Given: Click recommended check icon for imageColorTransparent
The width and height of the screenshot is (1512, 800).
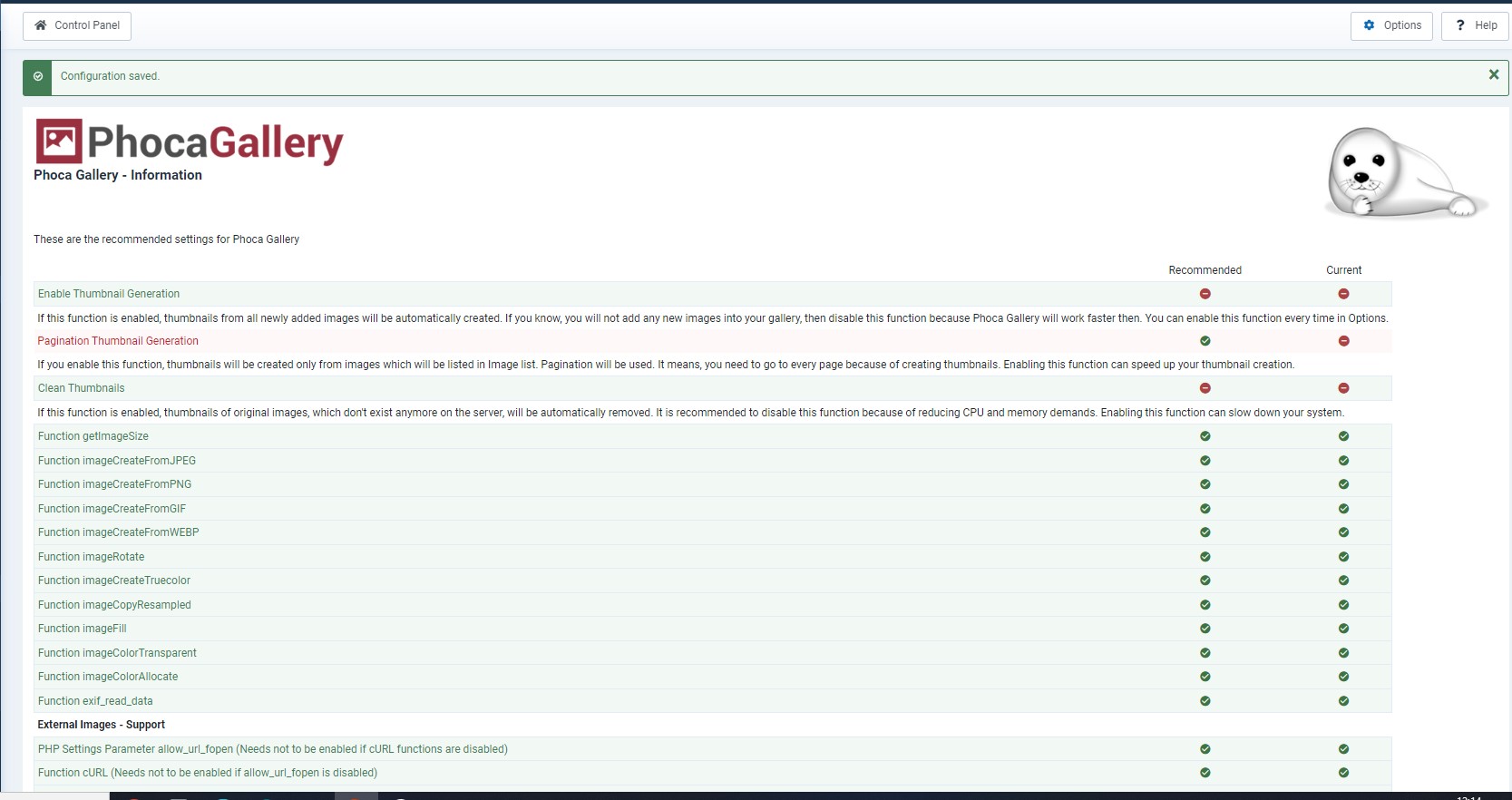Looking at the screenshot, I should [x=1205, y=653].
